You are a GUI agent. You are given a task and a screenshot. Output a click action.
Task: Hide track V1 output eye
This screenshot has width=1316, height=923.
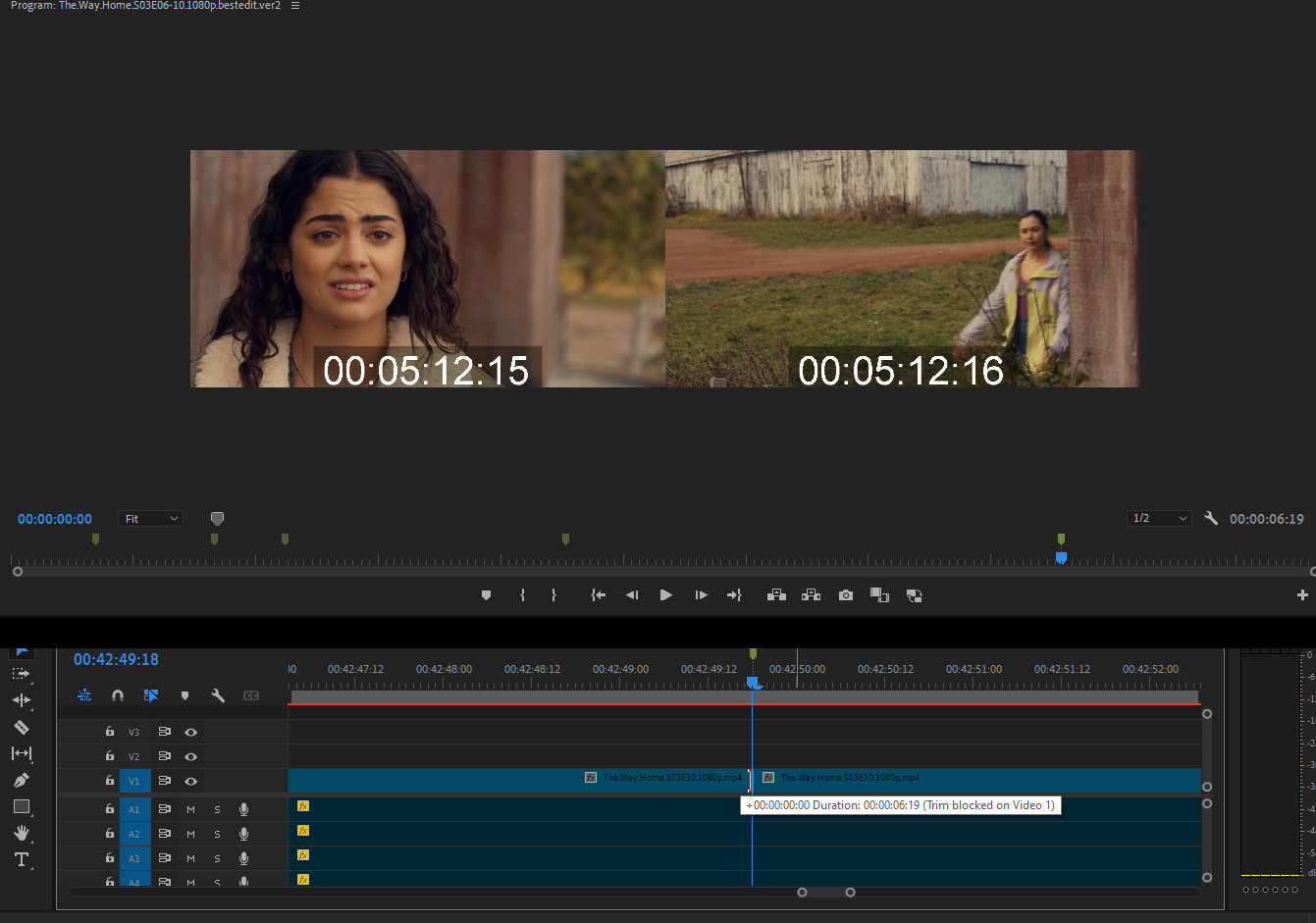tap(191, 781)
